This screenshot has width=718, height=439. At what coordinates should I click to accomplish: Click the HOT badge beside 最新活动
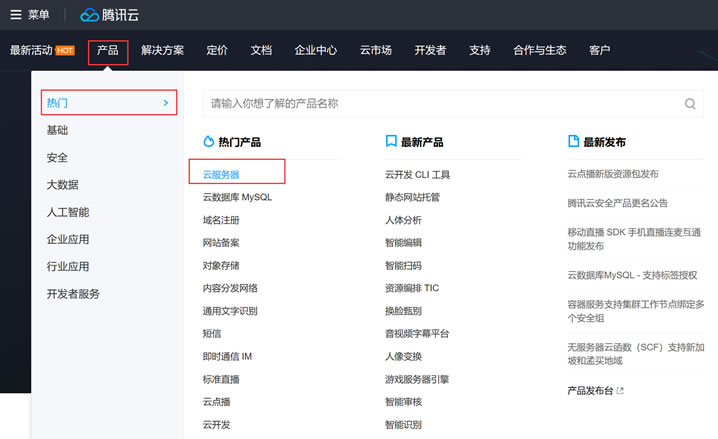(x=65, y=50)
